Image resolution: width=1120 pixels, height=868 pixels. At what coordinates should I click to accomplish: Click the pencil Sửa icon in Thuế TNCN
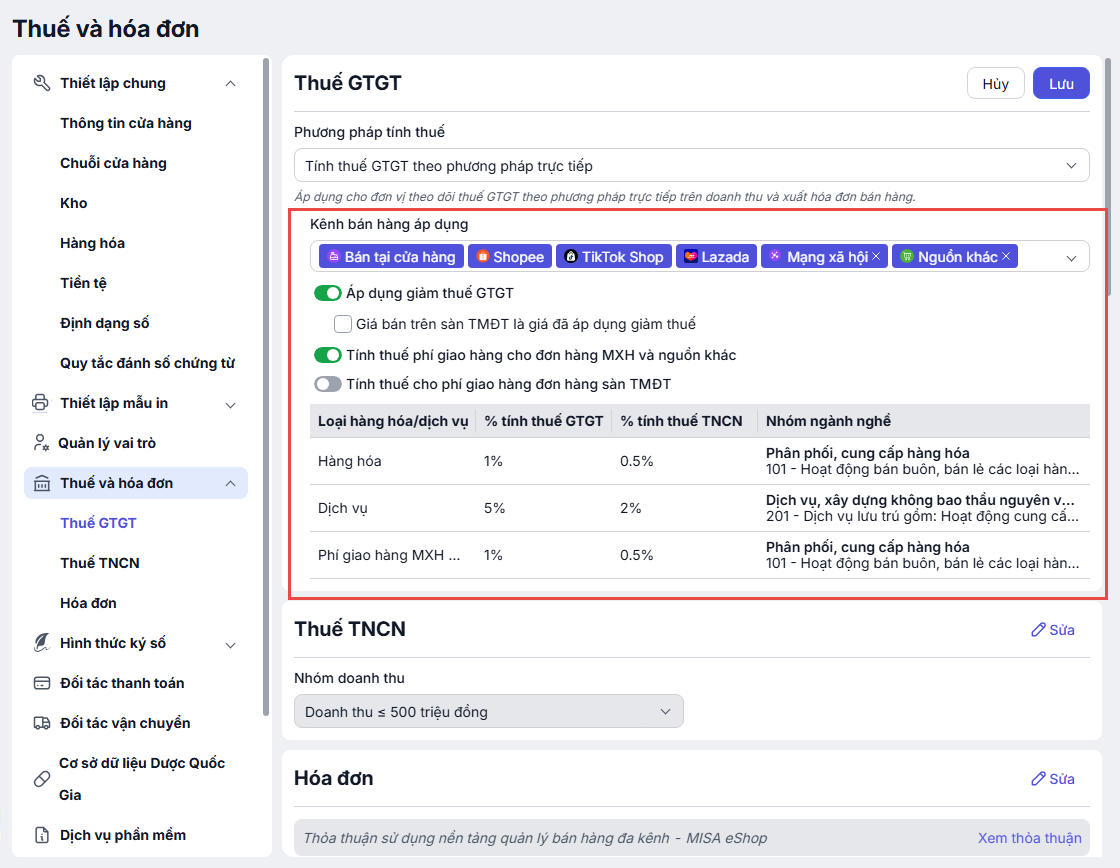click(x=1038, y=630)
